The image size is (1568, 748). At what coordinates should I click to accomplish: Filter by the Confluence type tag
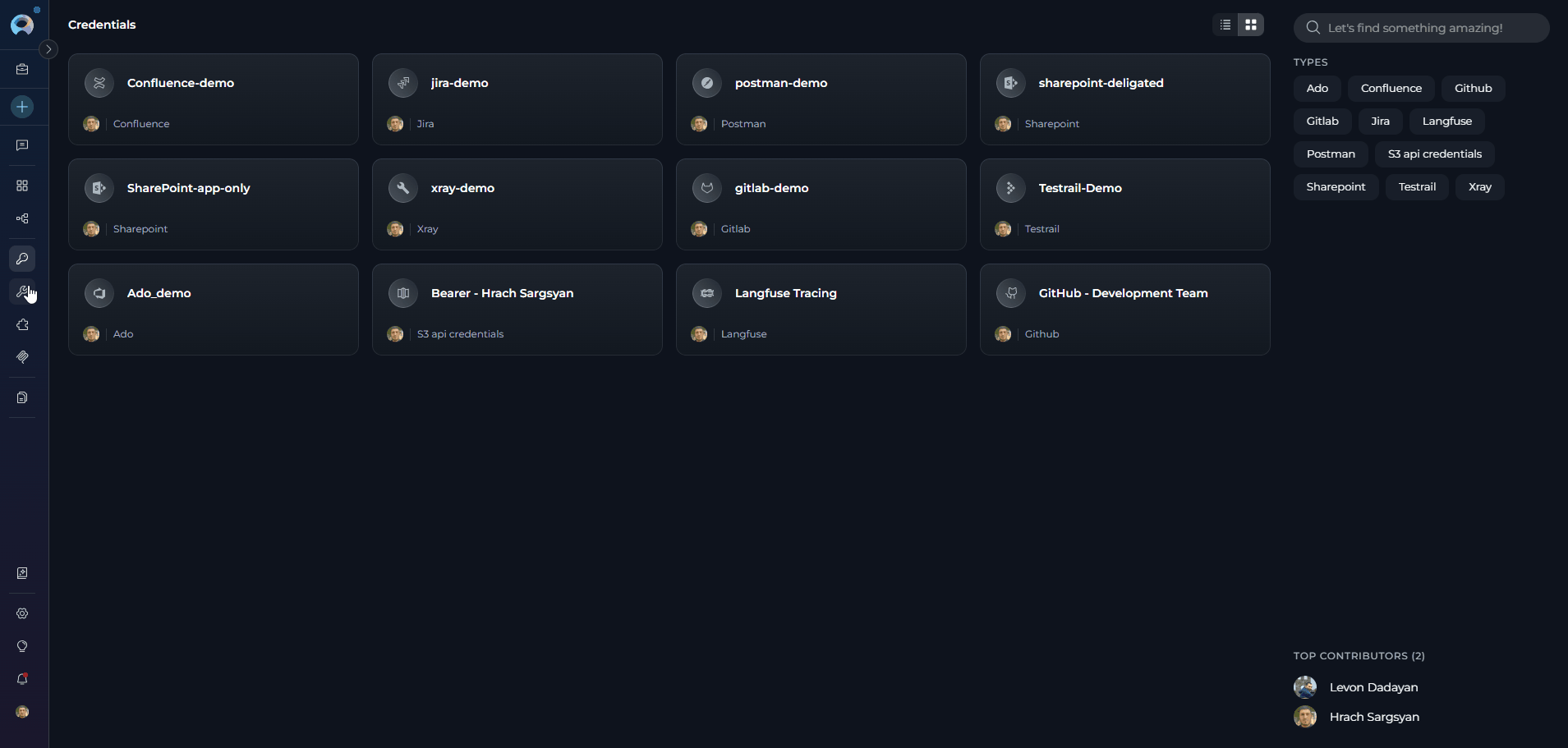[1391, 88]
